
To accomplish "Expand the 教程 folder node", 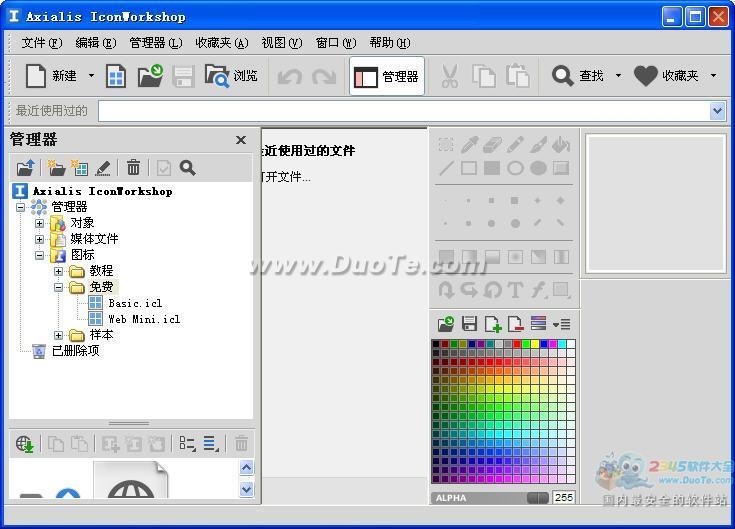I will tap(58, 271).
